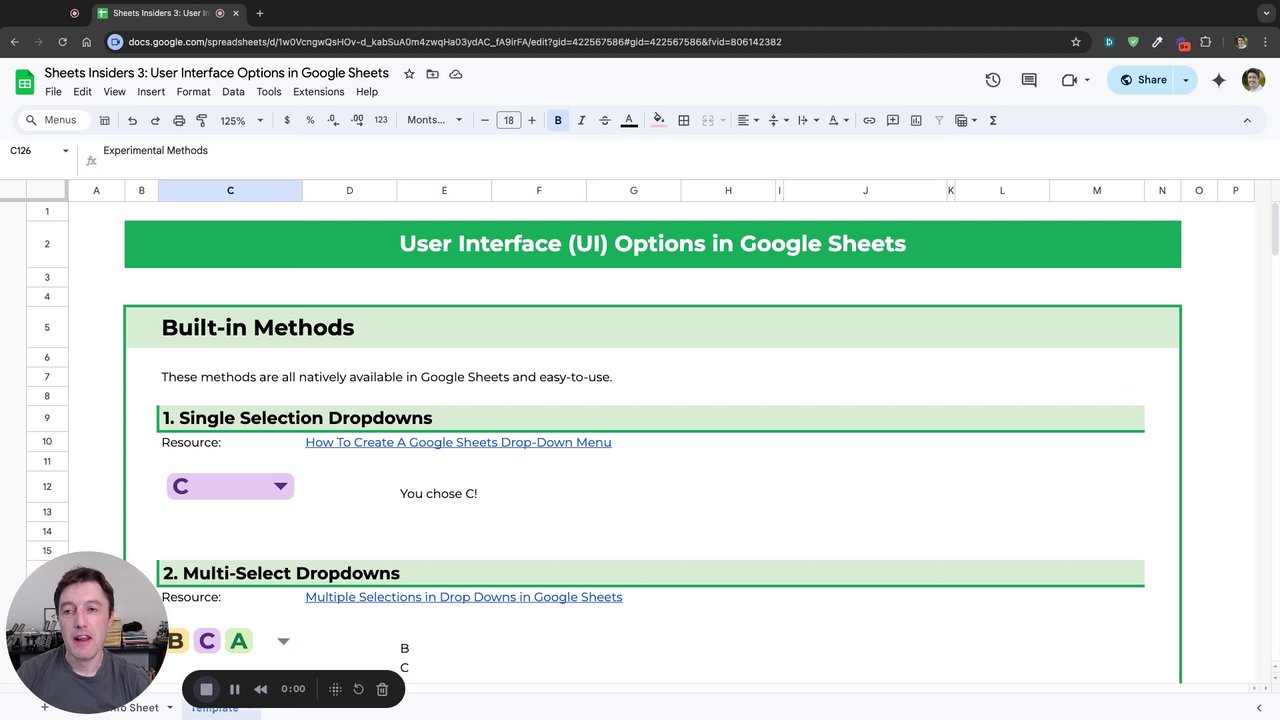Viewport: 1280px width, 720px height.
Task: Open the Help menu
Action: pos(367,92)
